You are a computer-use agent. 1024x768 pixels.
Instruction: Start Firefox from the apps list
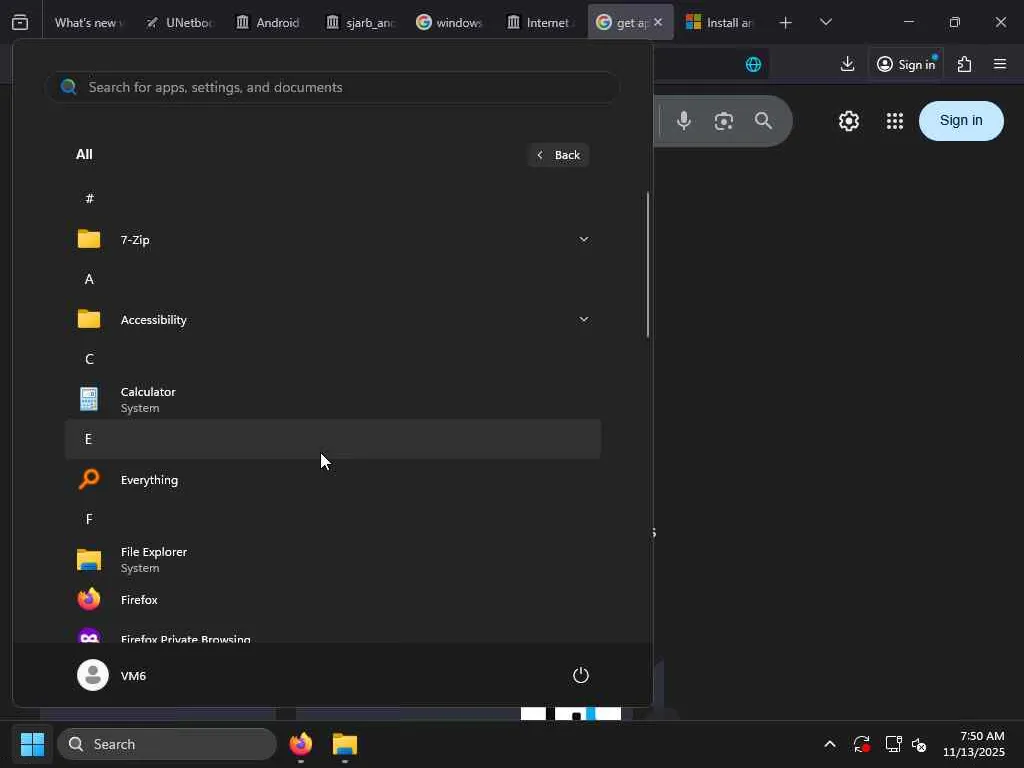(333, 599)
